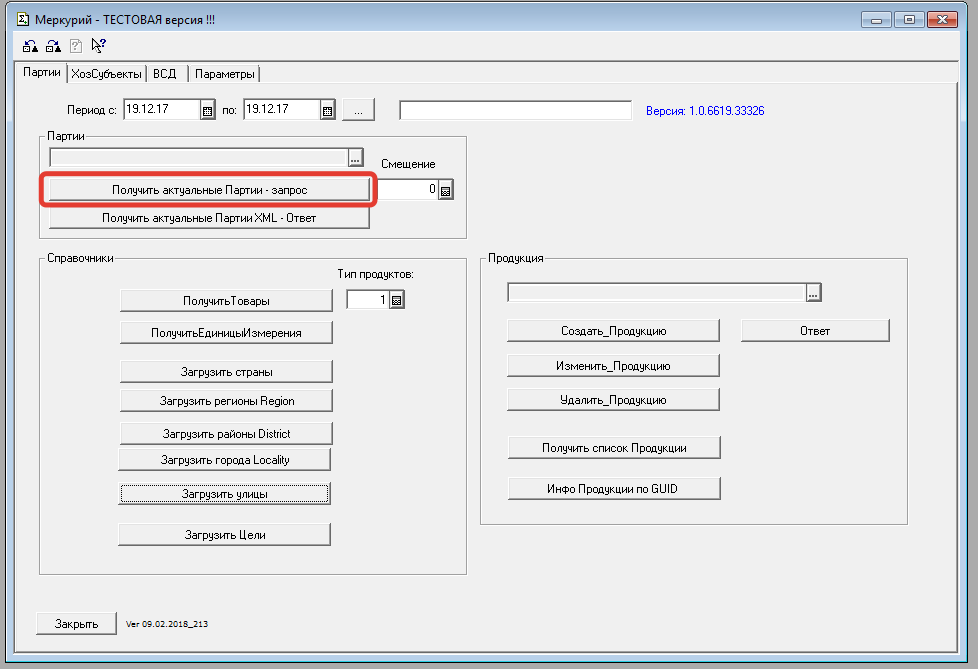Click Инфо Продукции по GUID button
The image size is (978, 669).
[614, 489]
